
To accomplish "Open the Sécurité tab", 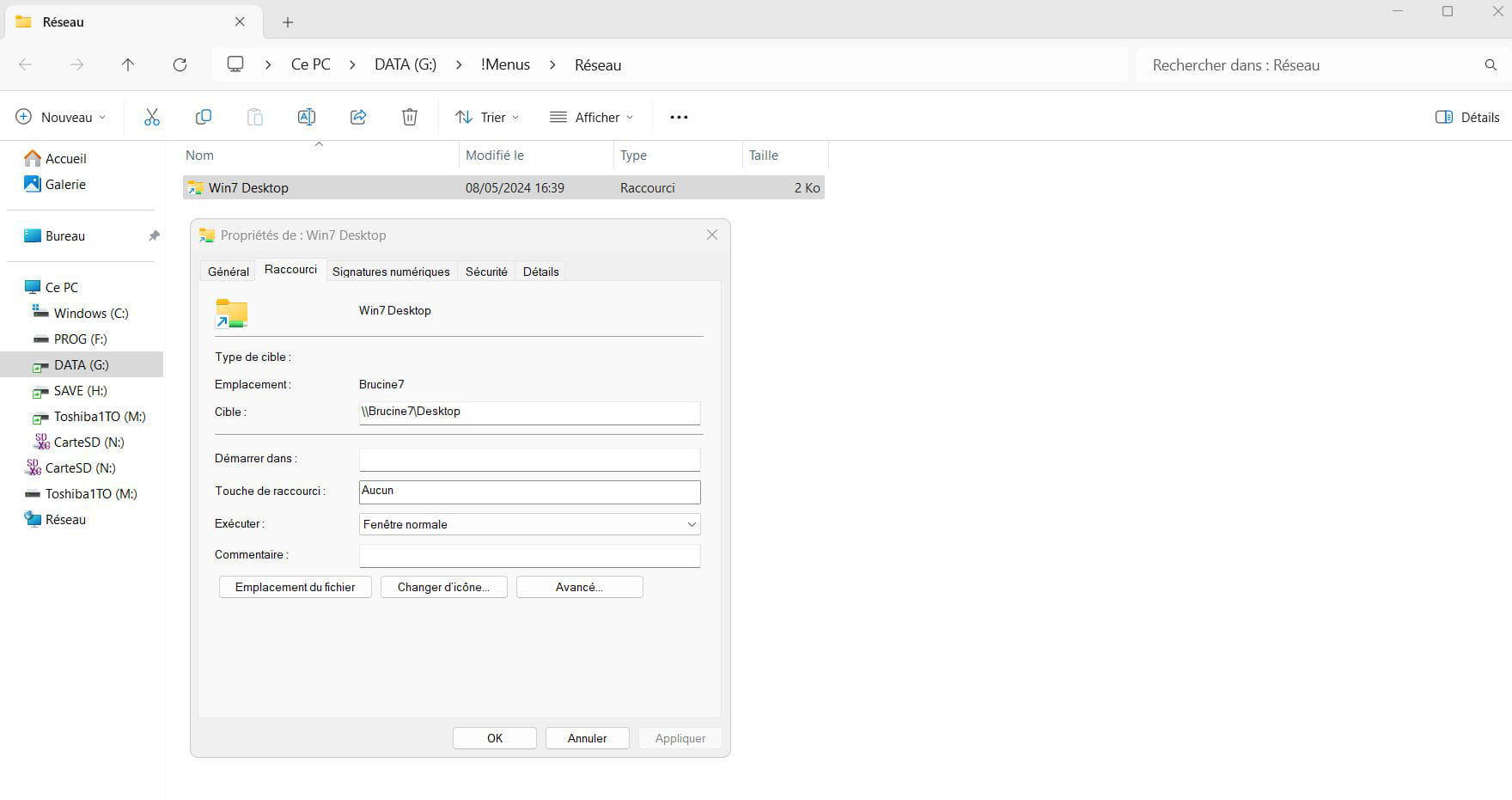I will coord(486,272).
